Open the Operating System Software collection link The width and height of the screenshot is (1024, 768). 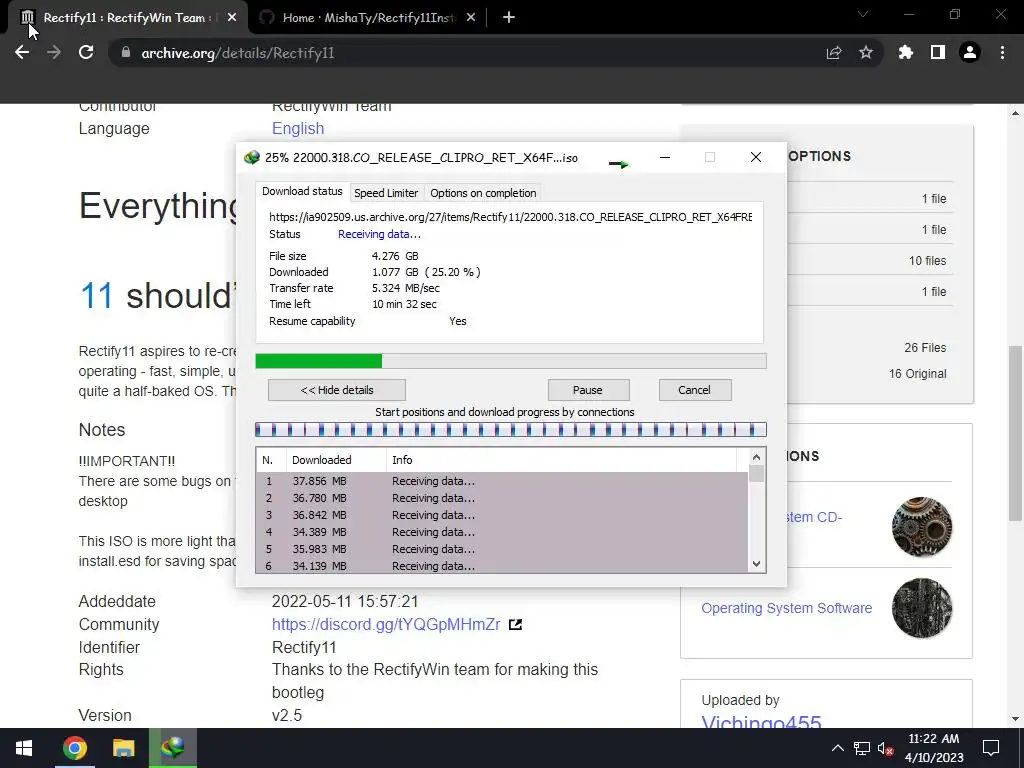(786, 608)
